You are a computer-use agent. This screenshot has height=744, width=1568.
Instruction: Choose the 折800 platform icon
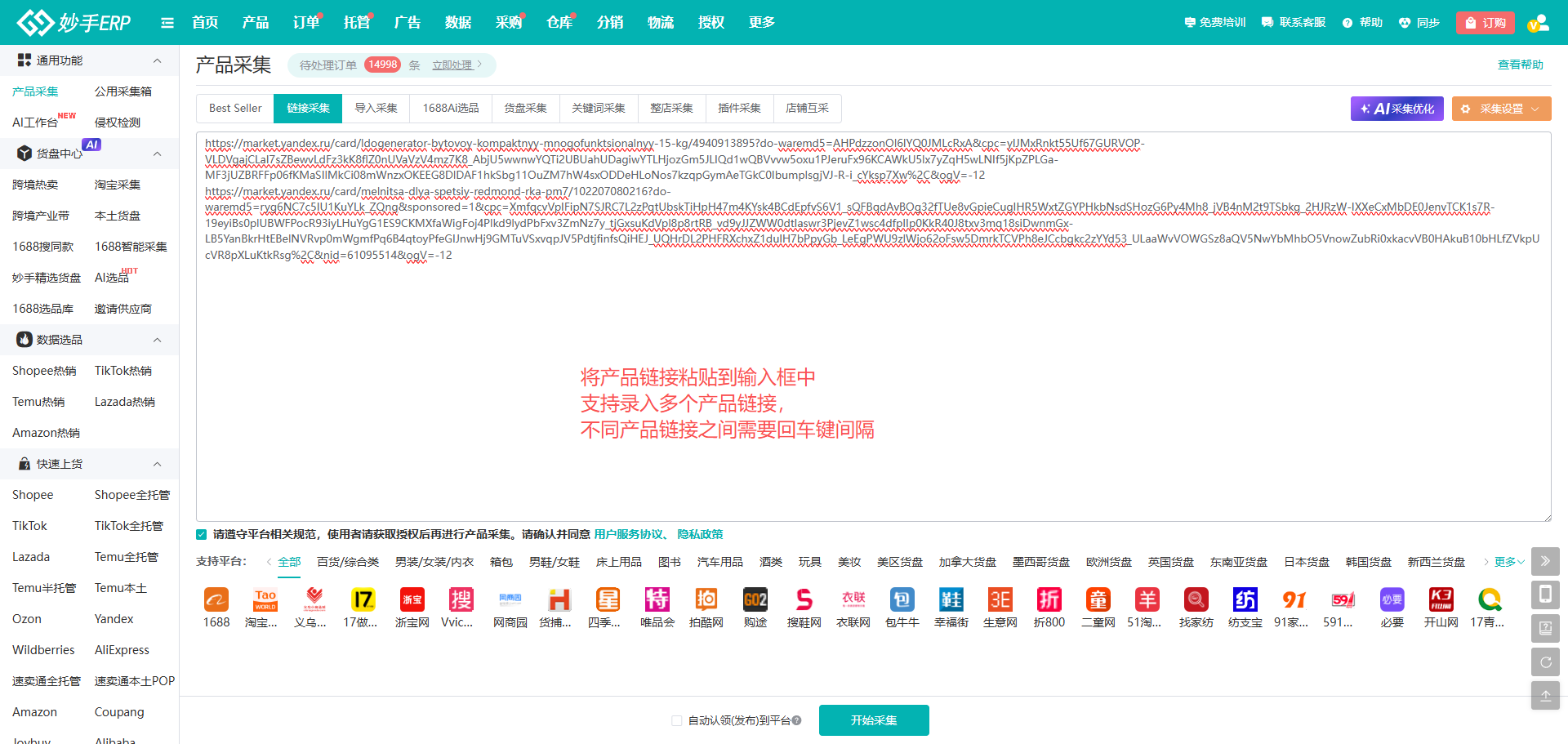click(x=1049, y=600)
